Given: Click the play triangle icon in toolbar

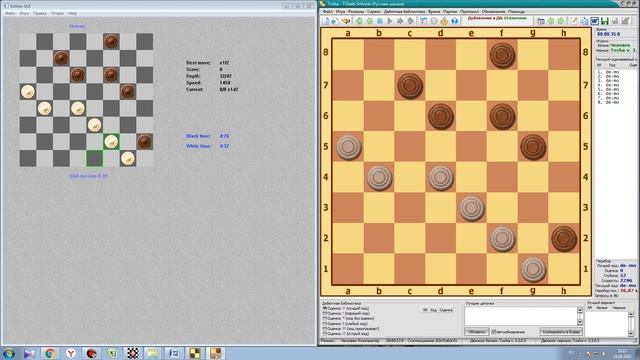Looking at the screenshot, I should click(390, 21).
